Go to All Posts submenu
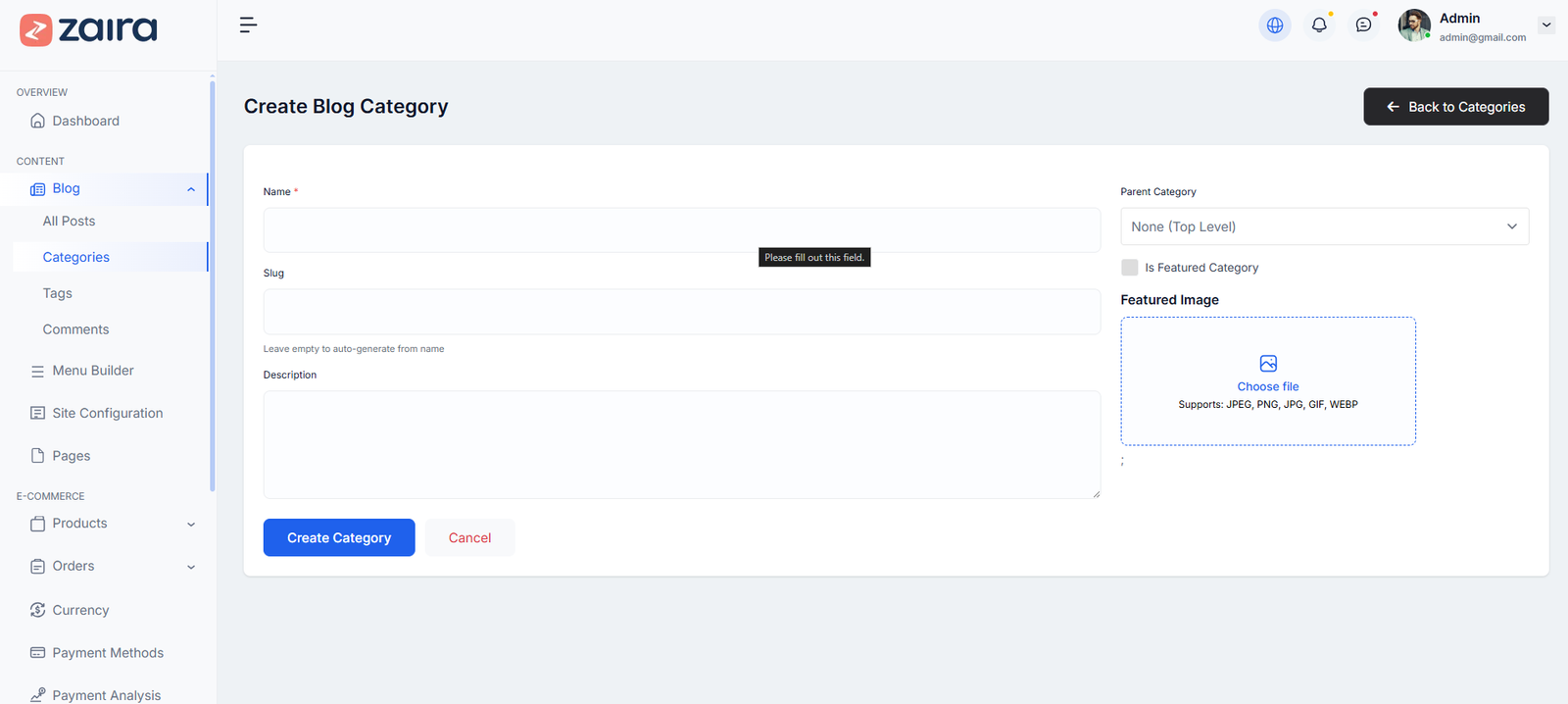Screen dimensions: 1568x704 coord(69,222)
